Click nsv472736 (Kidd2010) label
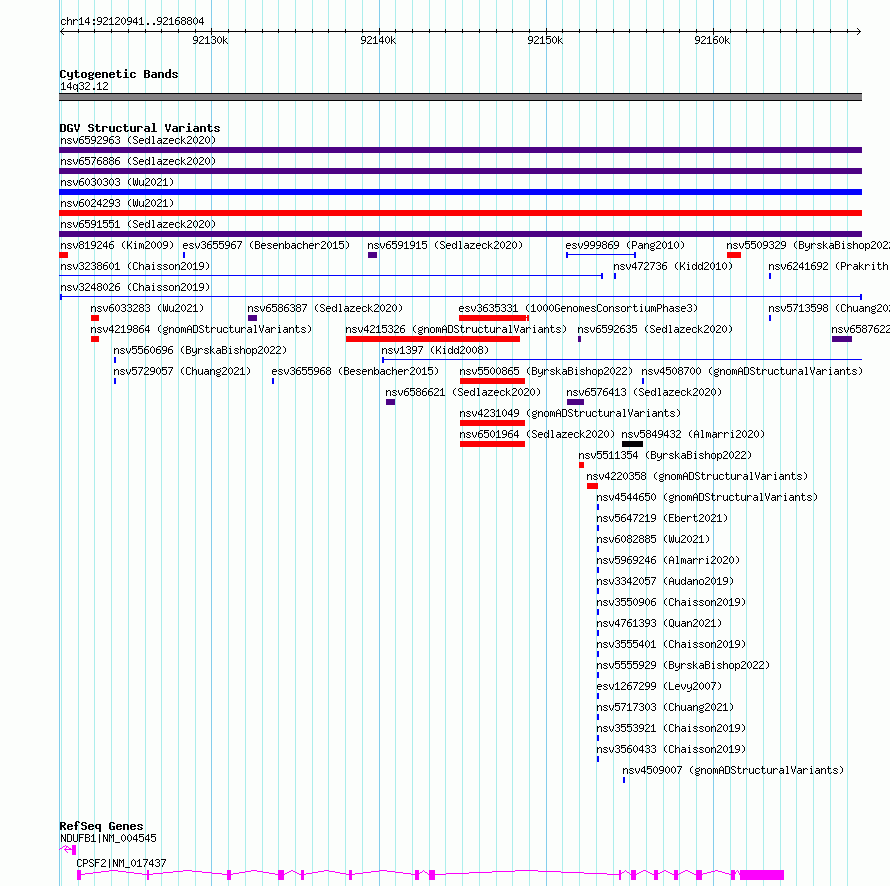Viewport: 890px width, 886px height. [673, 266]
